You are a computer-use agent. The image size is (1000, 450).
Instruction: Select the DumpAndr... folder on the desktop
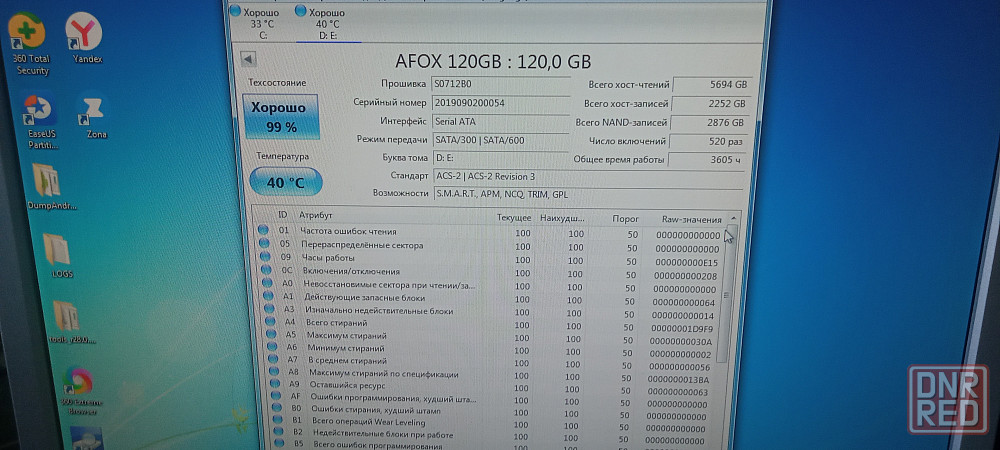point(51,187)
